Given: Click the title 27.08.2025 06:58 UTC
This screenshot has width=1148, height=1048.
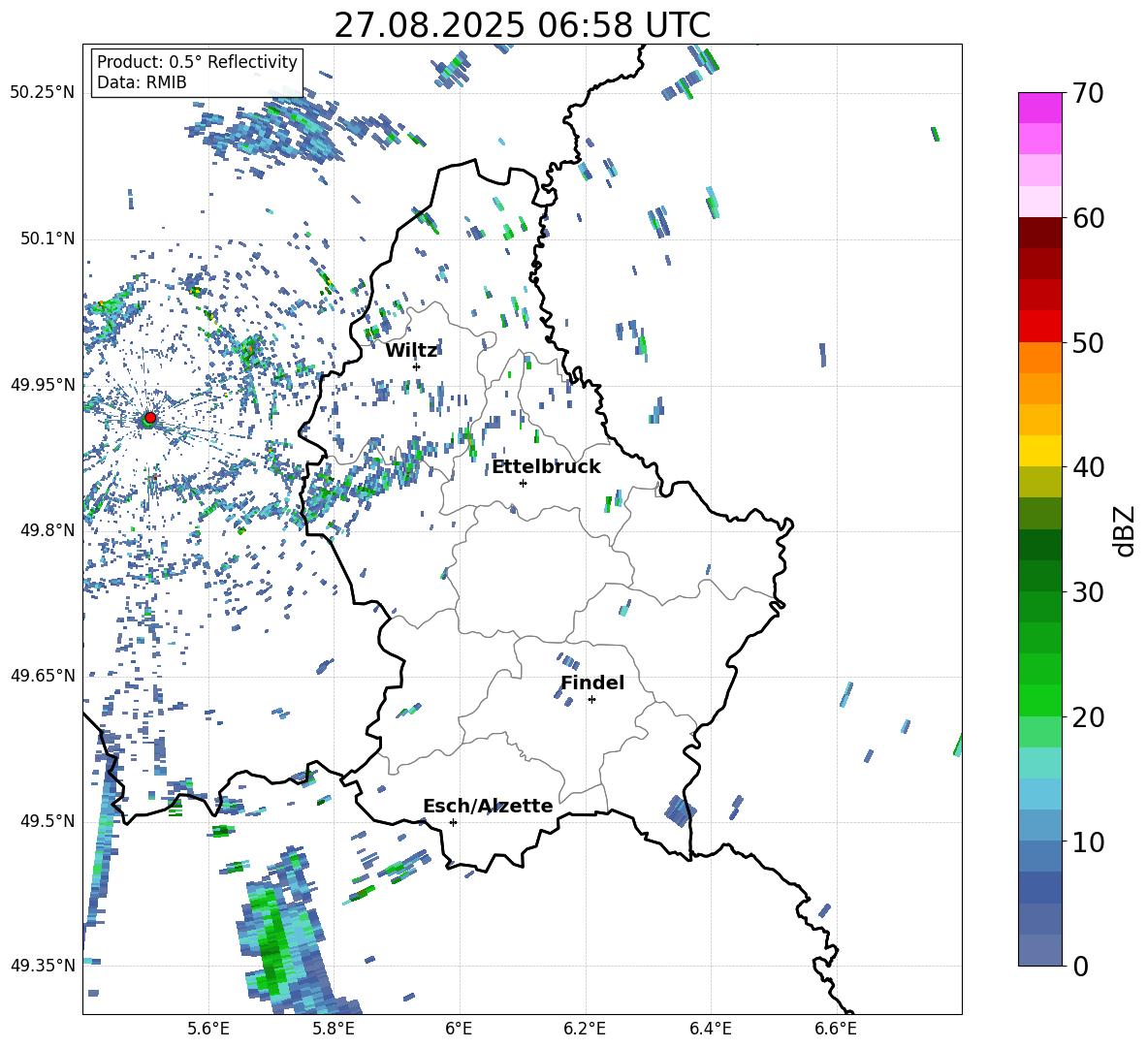Looking at the screenshot, I should click(x=522, y=25).
